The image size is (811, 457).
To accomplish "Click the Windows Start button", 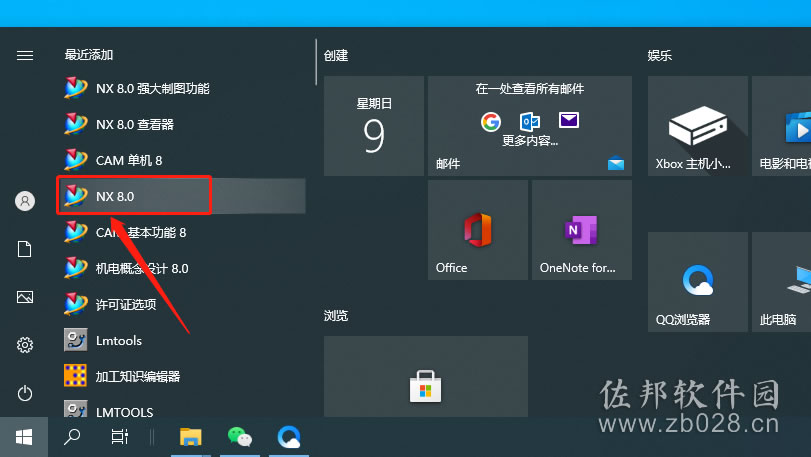I will coord(24,437).
